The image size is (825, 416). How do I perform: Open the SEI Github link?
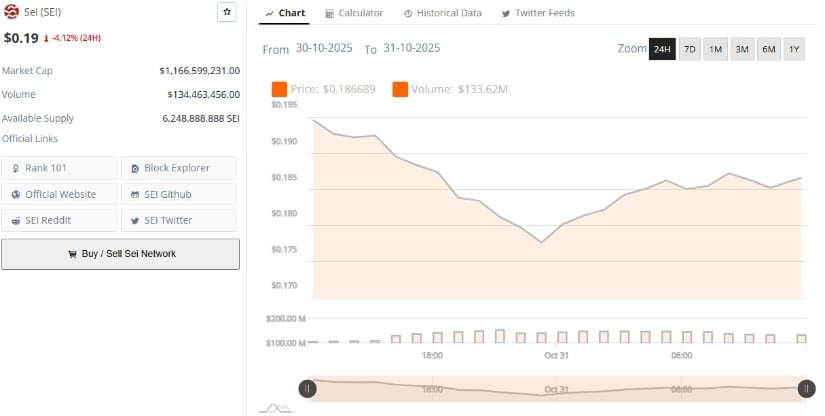179,194
